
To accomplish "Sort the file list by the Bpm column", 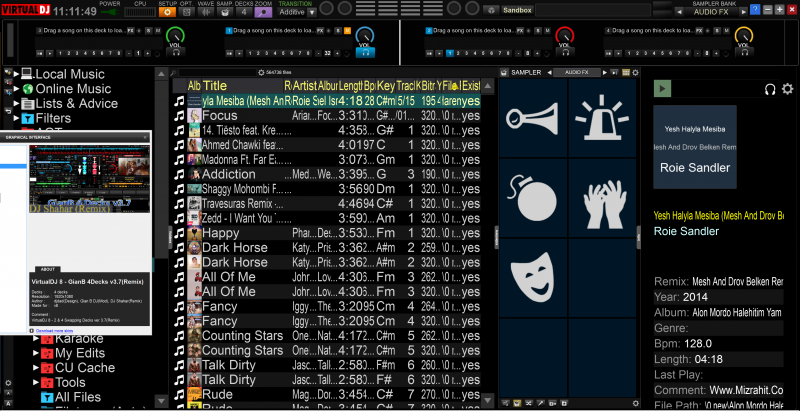I will click(370, 86).
